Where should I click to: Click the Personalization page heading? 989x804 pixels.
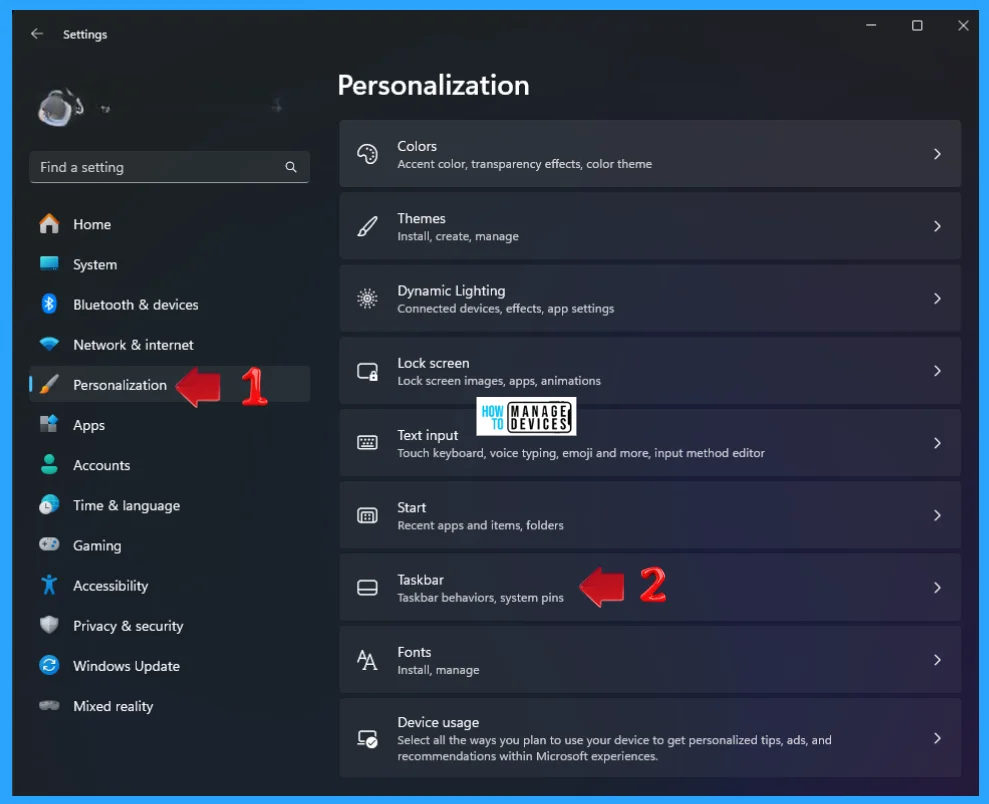[x=433, y=85]
